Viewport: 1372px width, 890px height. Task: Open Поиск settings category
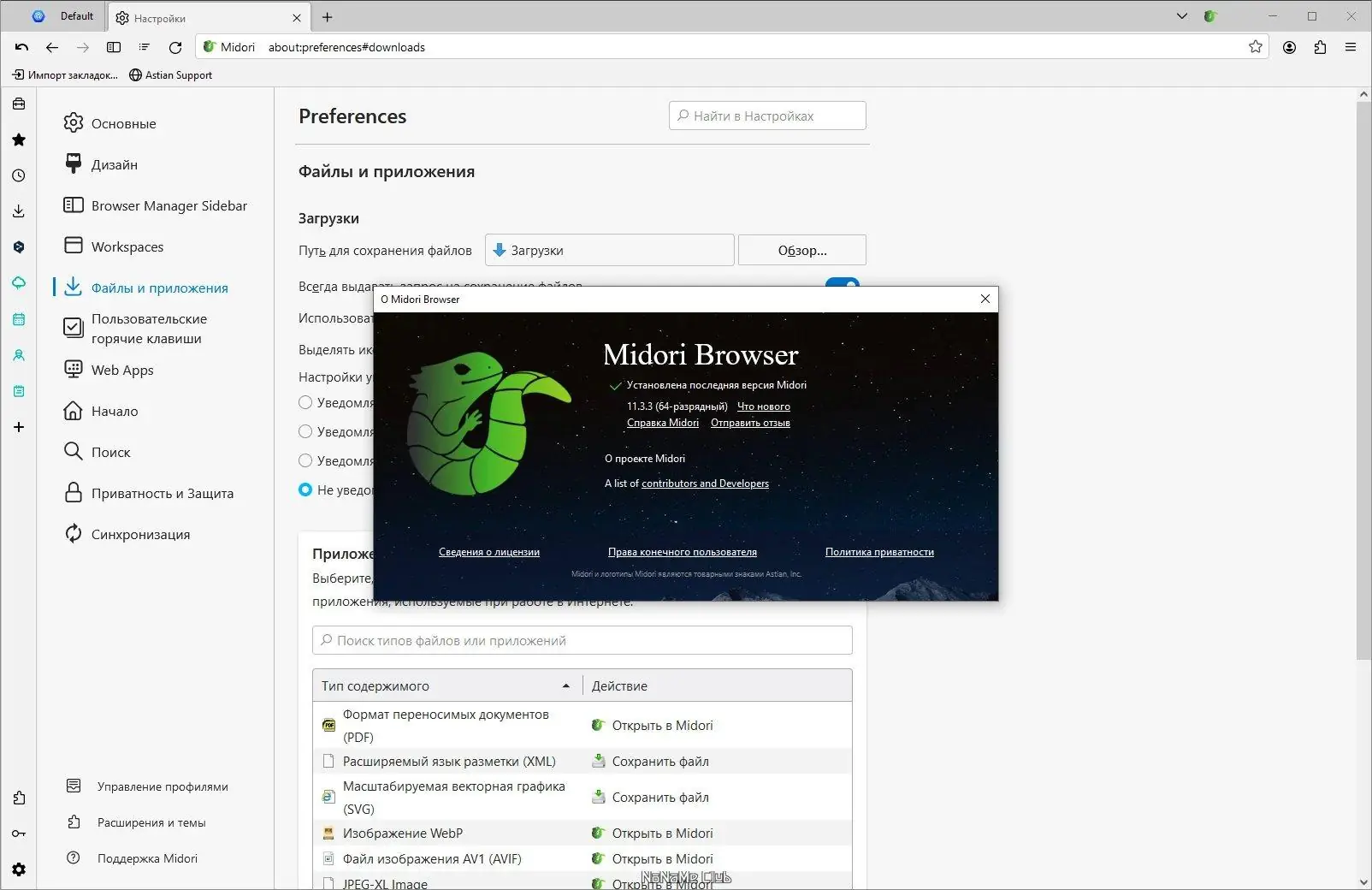coord(97,452)
